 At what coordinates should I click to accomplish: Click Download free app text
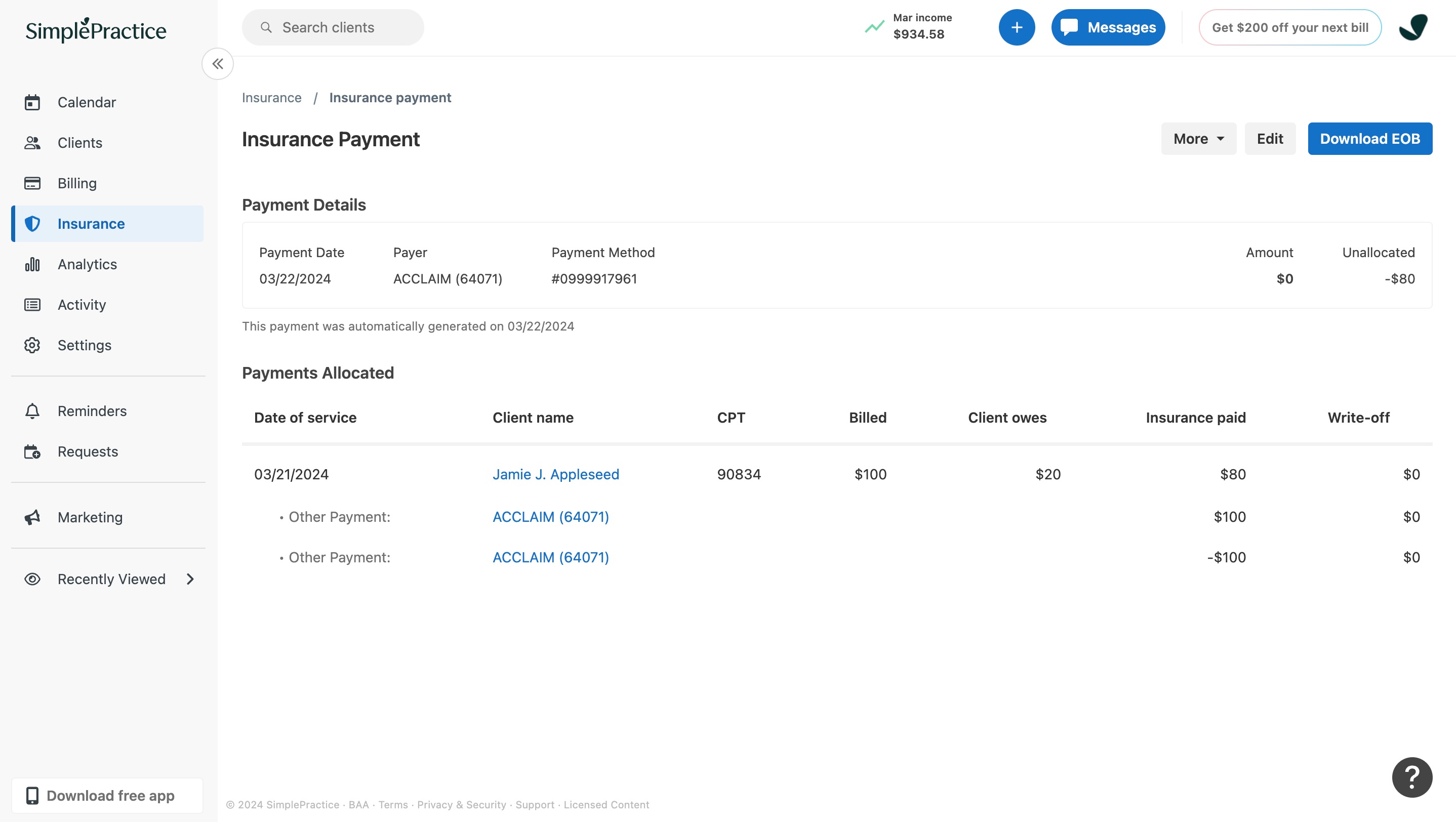(x=111, y=796)
